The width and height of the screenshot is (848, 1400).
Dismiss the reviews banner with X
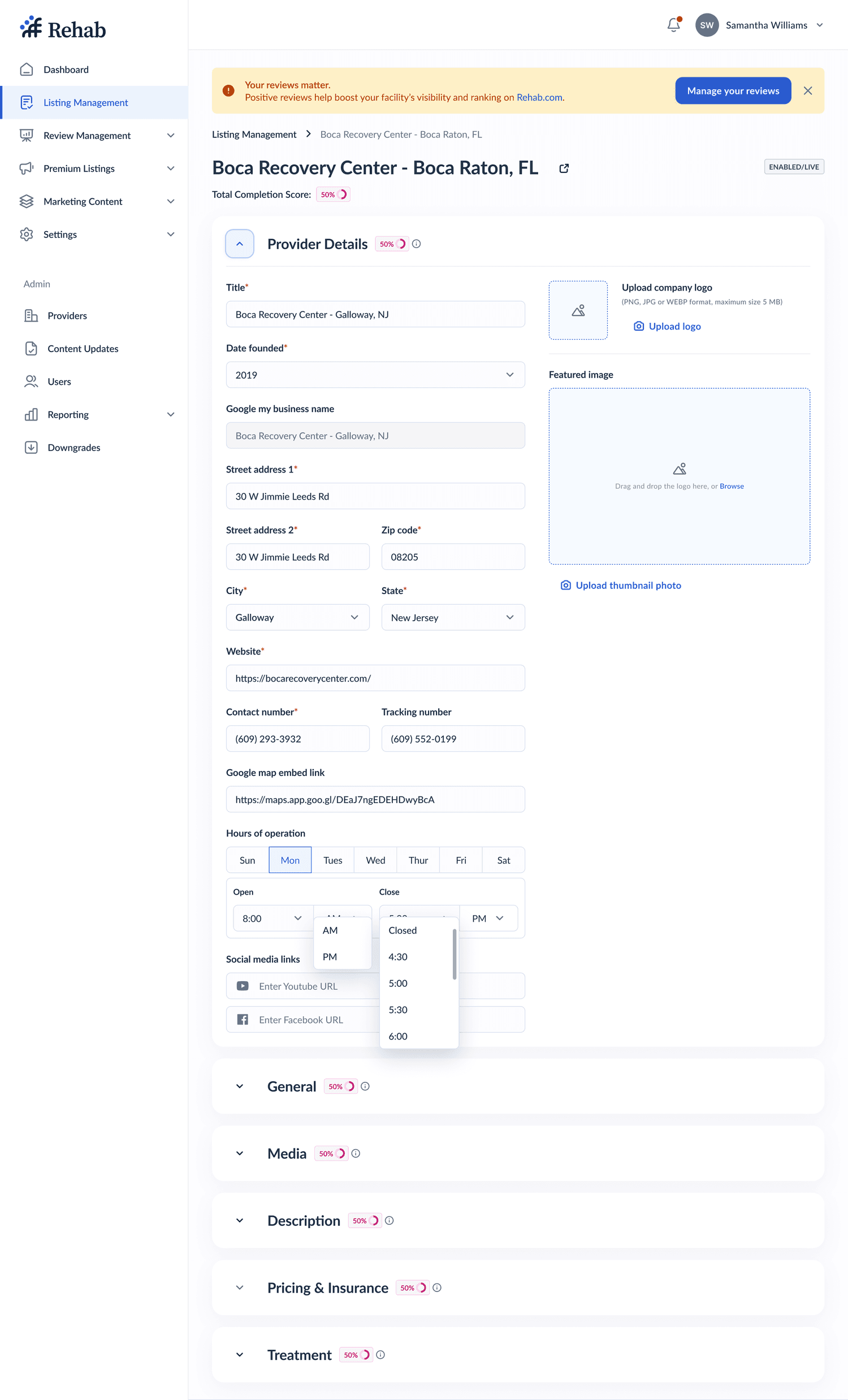pyautogui.click(x=808, y=91)
